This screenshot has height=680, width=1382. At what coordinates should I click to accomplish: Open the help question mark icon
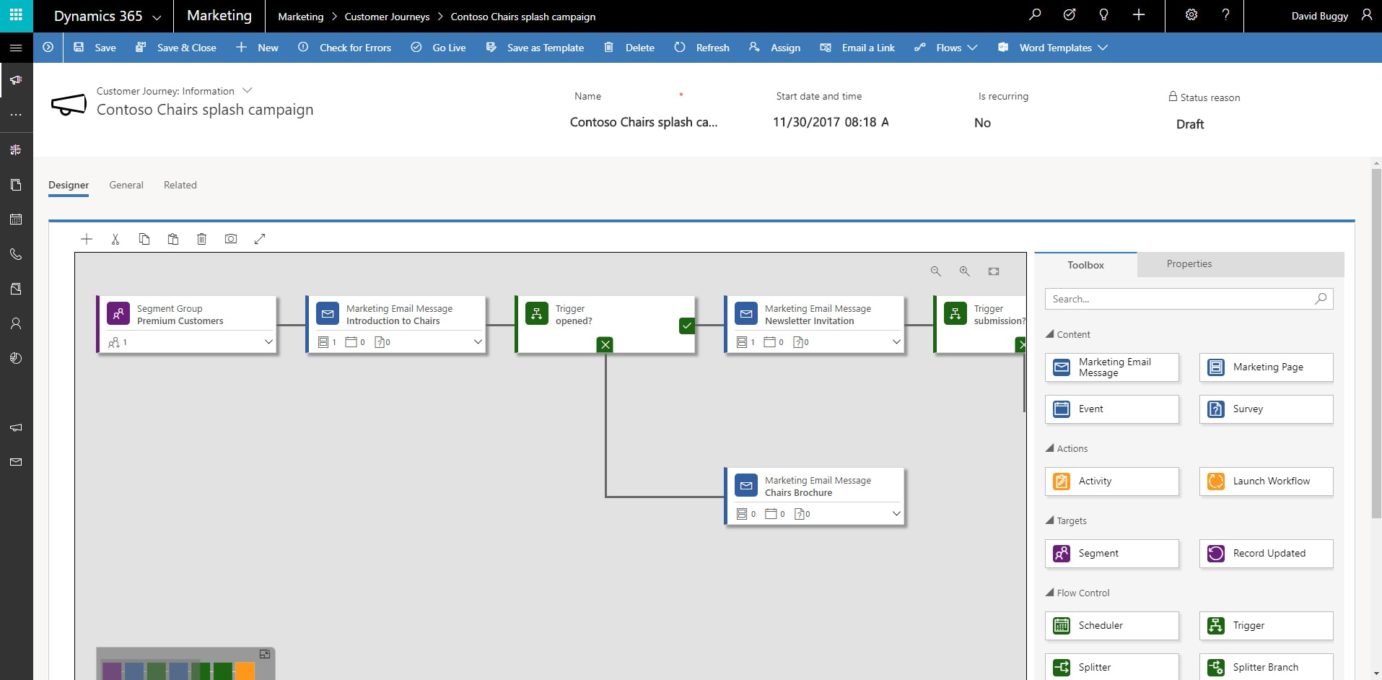(1226, 15)
